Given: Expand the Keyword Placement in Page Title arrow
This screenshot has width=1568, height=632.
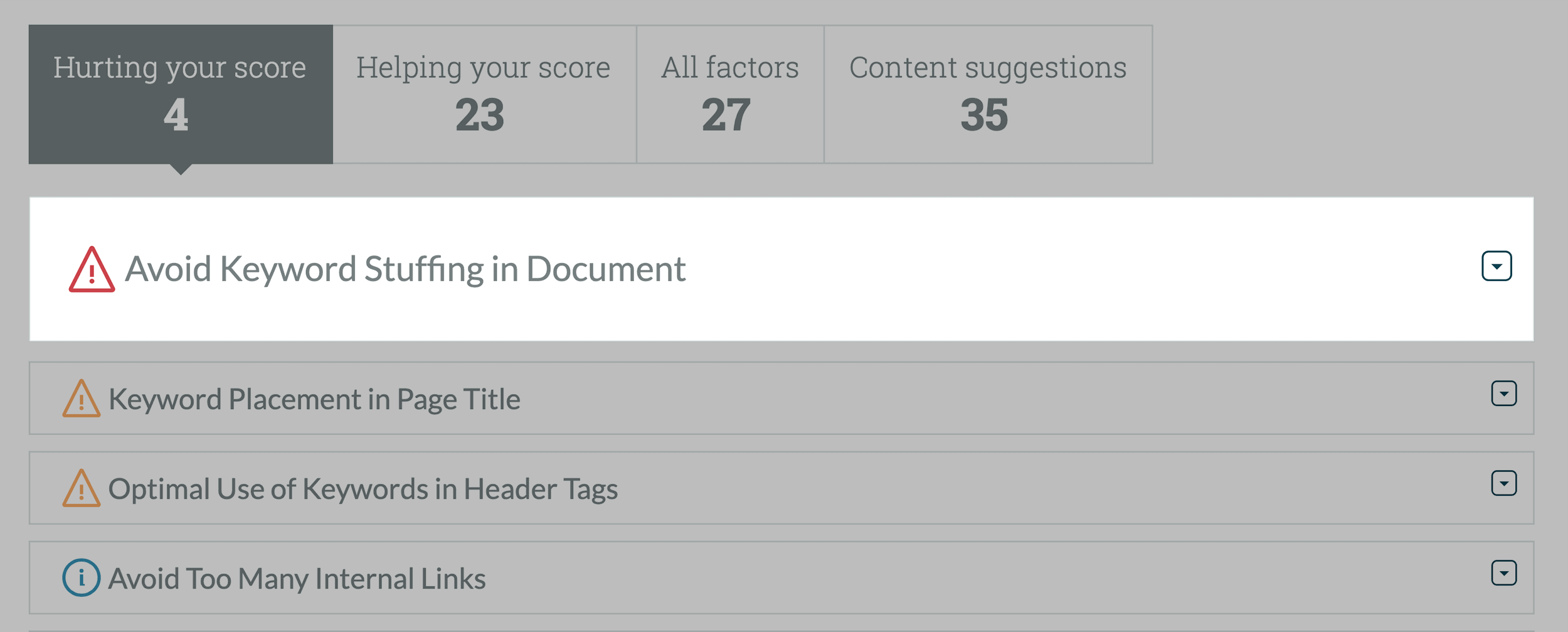Looking at the screenshot, I should [1504, 394].
